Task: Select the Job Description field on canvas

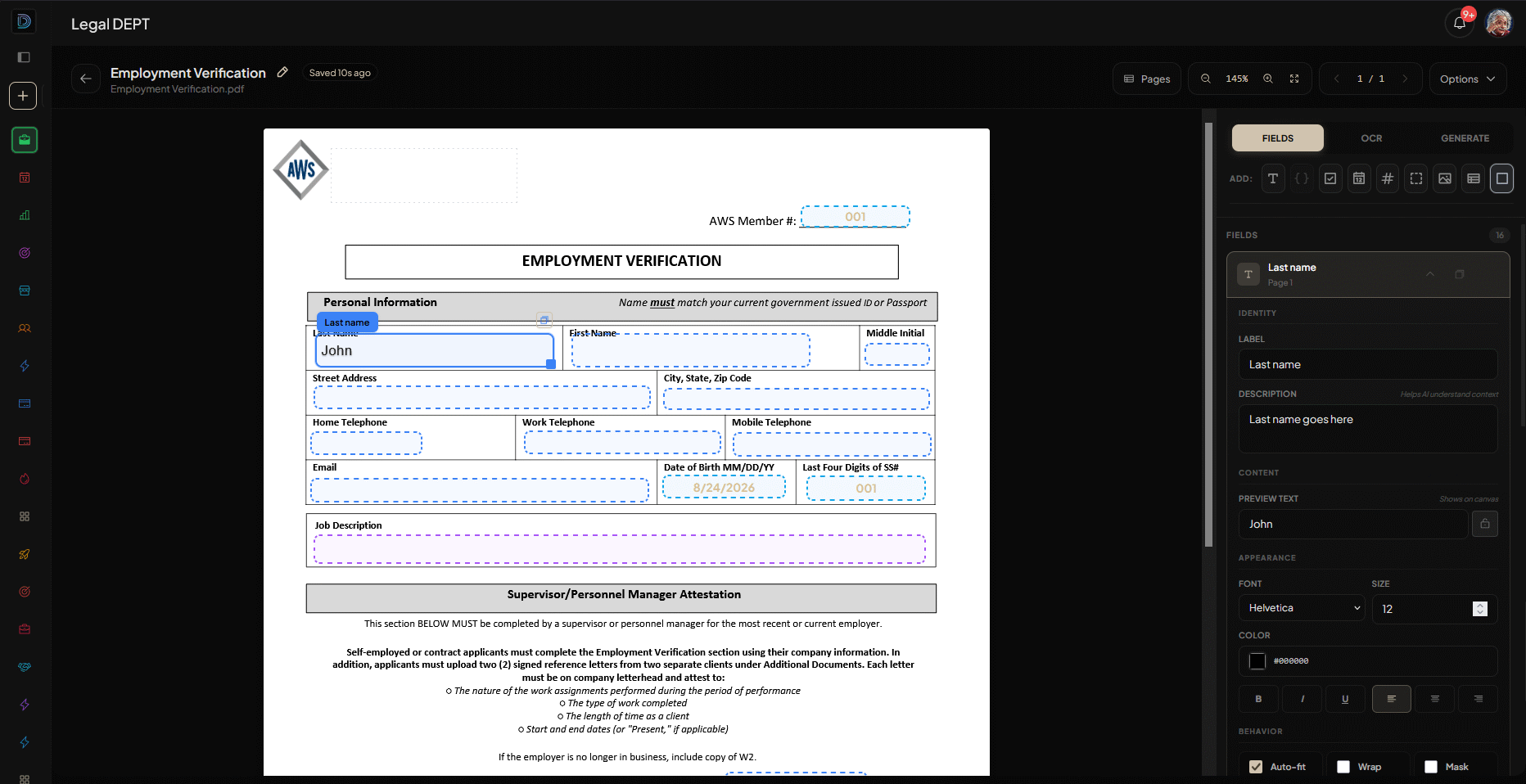Action: tap(620, 549)
